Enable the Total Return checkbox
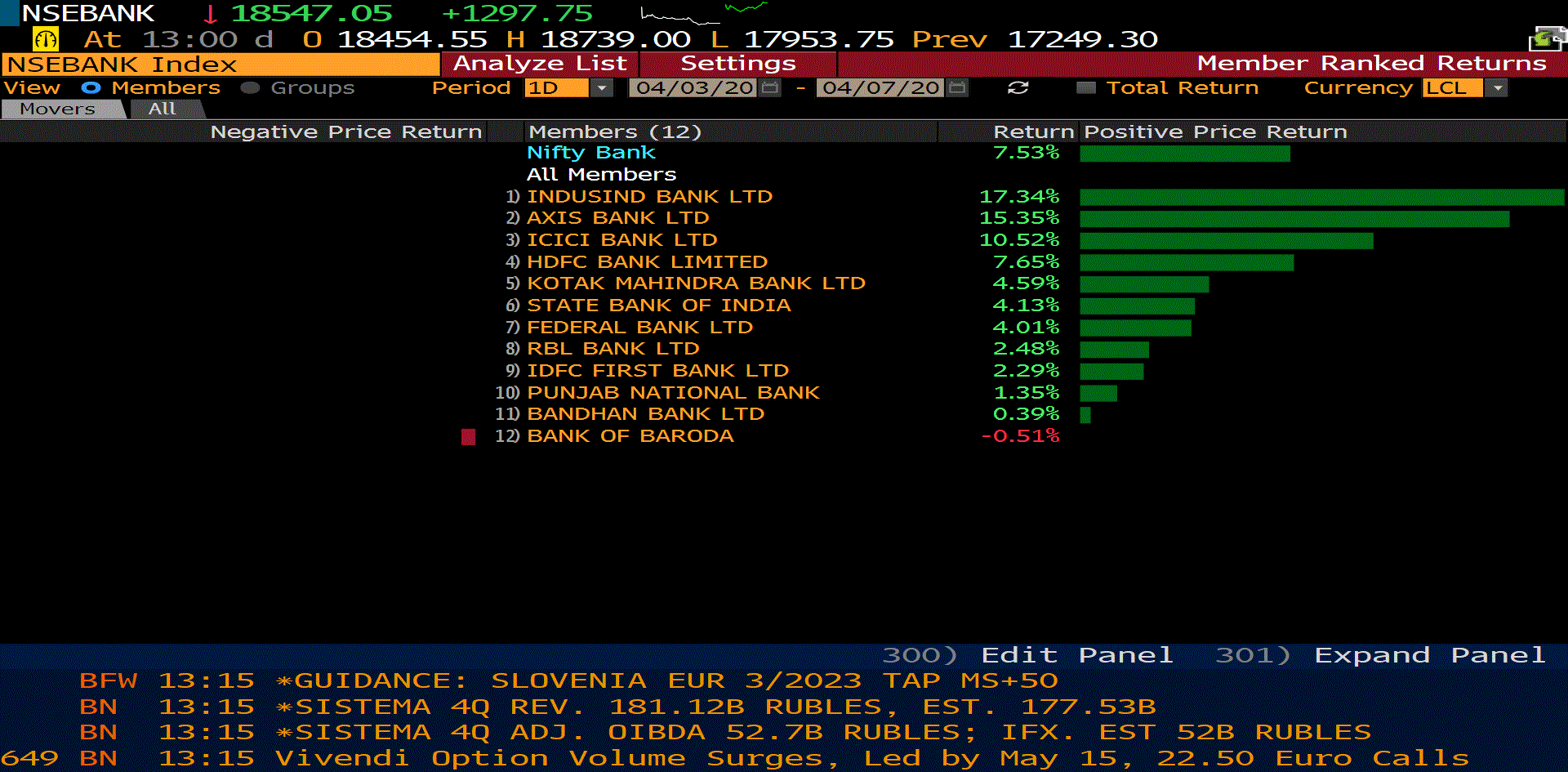Viewport: 1568px width, 772px height. pos(1085,87)
